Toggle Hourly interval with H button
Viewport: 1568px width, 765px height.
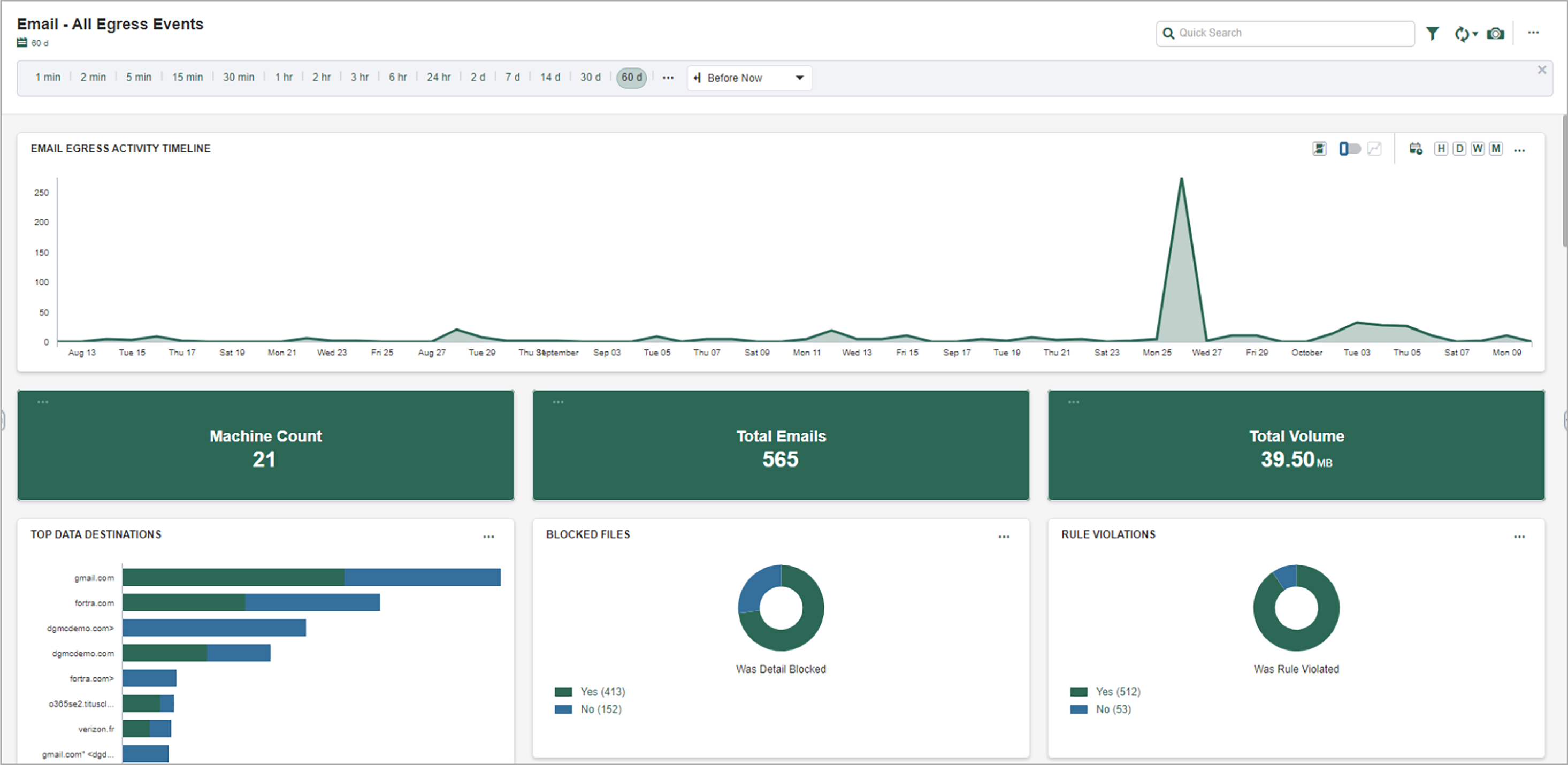tap(1441, 149)
